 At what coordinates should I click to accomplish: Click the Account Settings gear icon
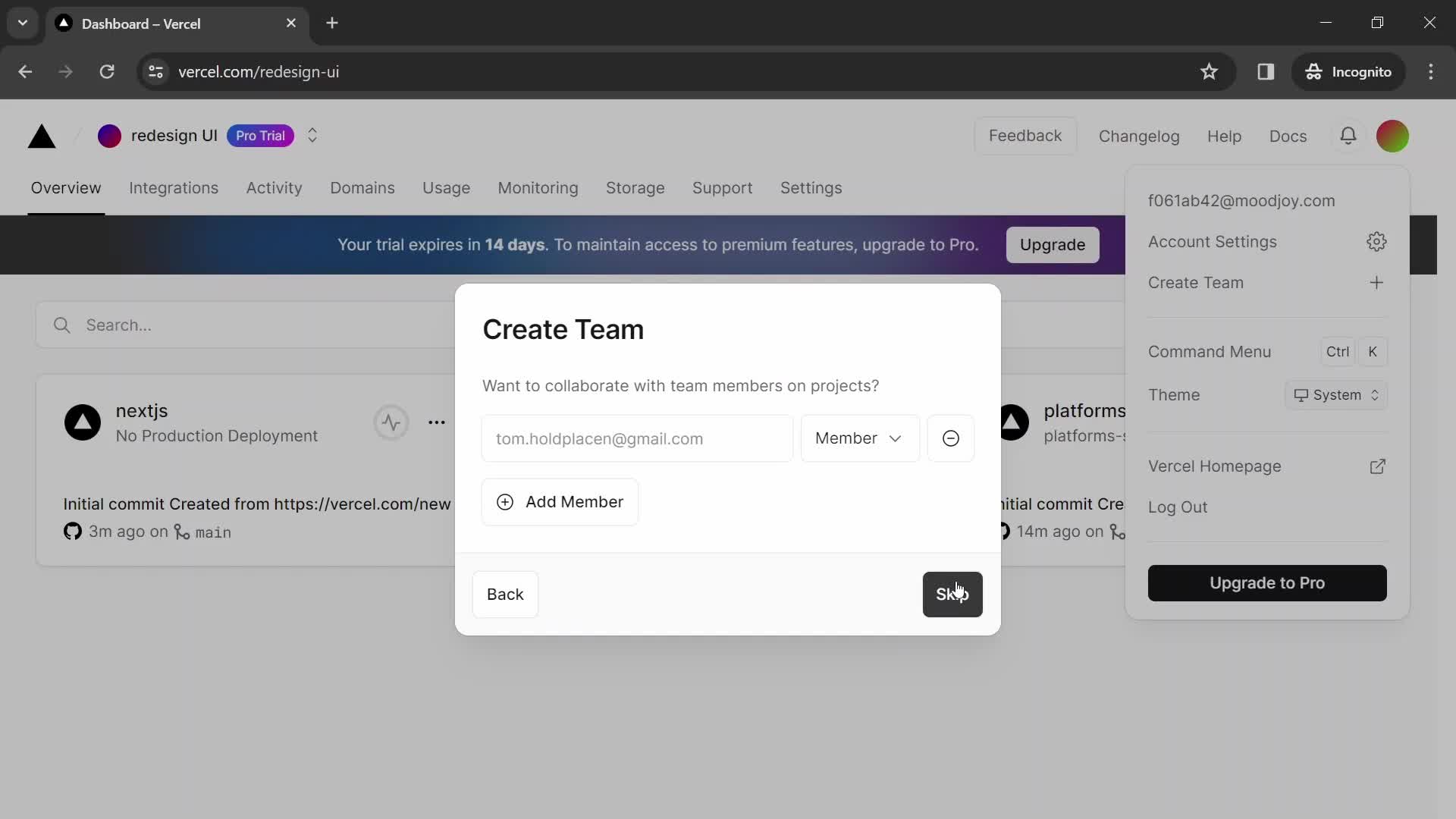1377,243
